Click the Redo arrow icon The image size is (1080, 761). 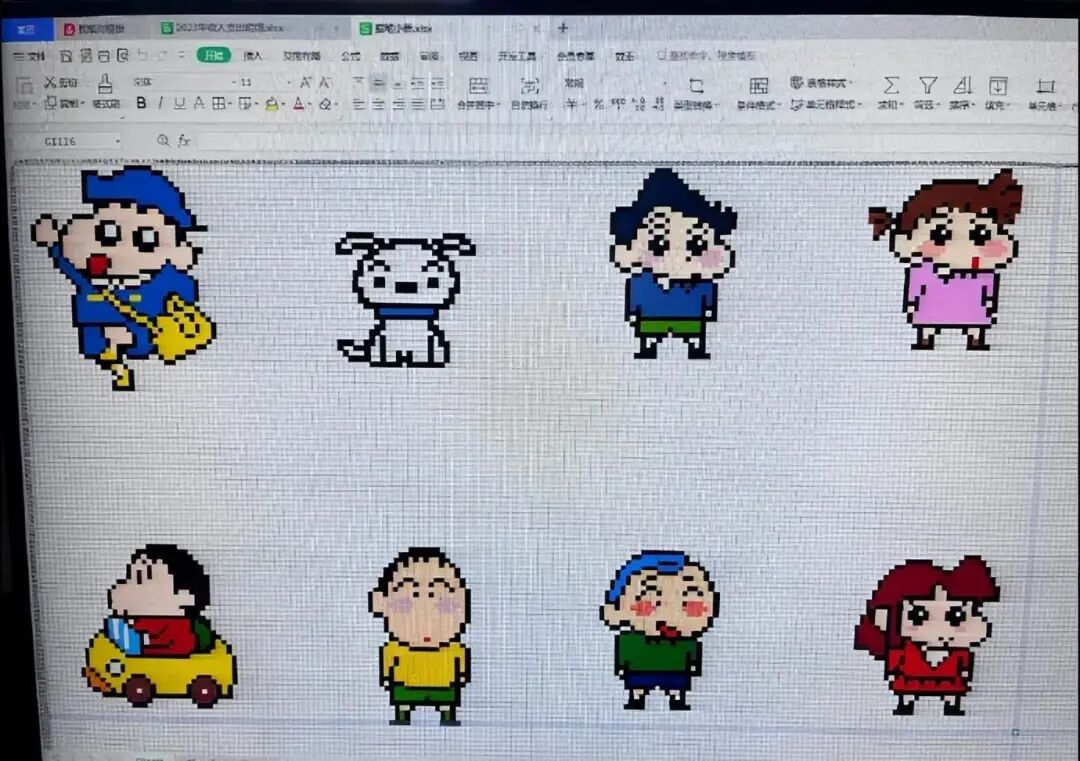click(x=163, y=55)
